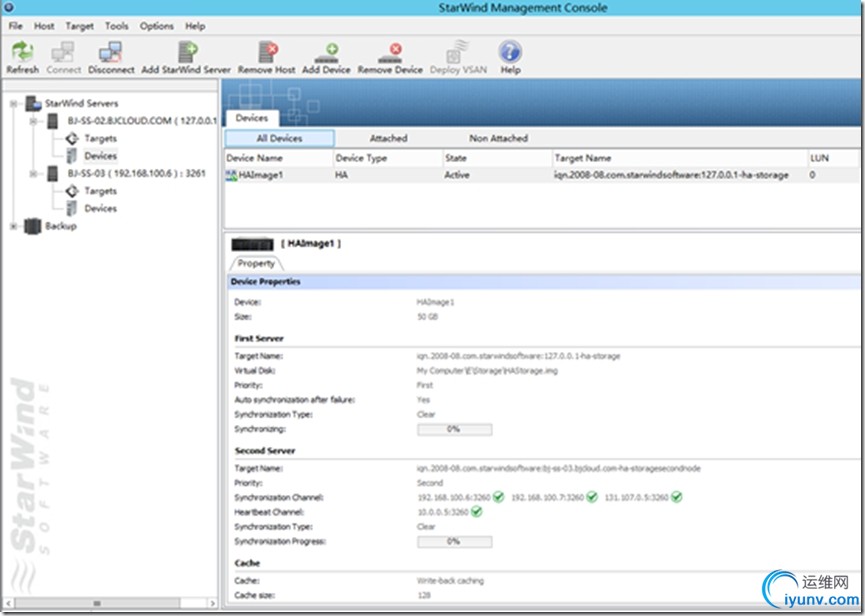Click the "192.168.100.6:3260" synchronization channel address
The height and width of the screenshot is (616, 865).
tap(453, 497)
